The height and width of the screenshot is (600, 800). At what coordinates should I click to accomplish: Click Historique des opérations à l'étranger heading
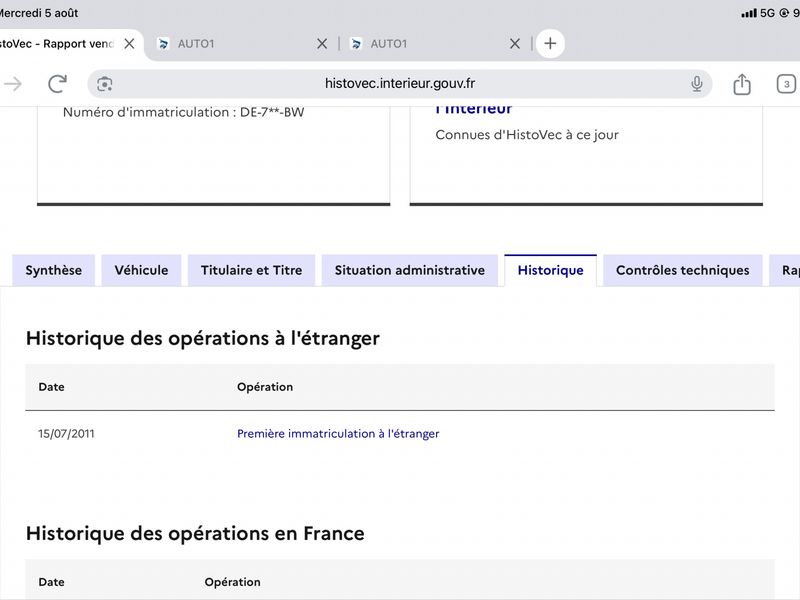point(203,338)
